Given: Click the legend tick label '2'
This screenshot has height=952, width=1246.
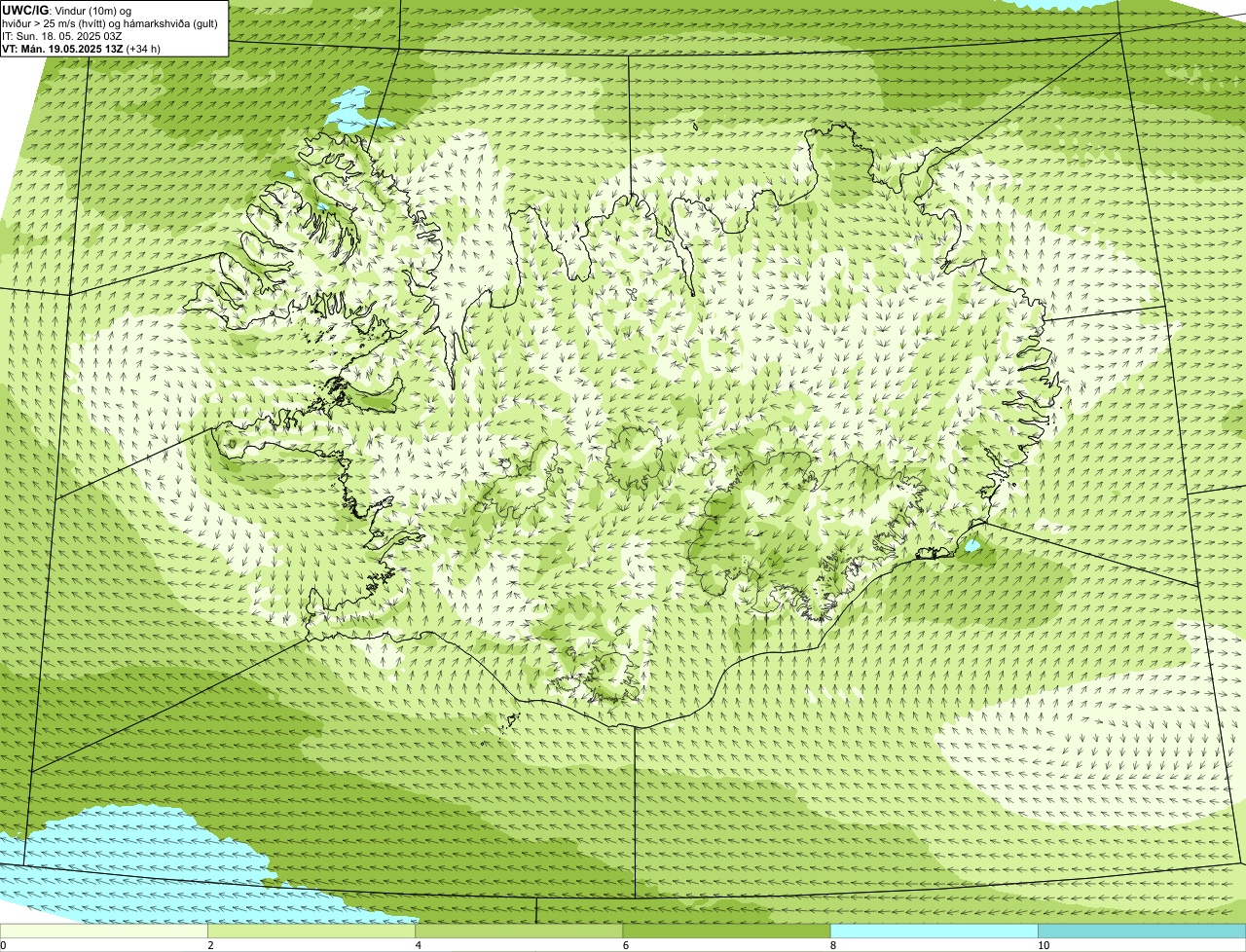Looking at the screenshot, I should (210, 945).
